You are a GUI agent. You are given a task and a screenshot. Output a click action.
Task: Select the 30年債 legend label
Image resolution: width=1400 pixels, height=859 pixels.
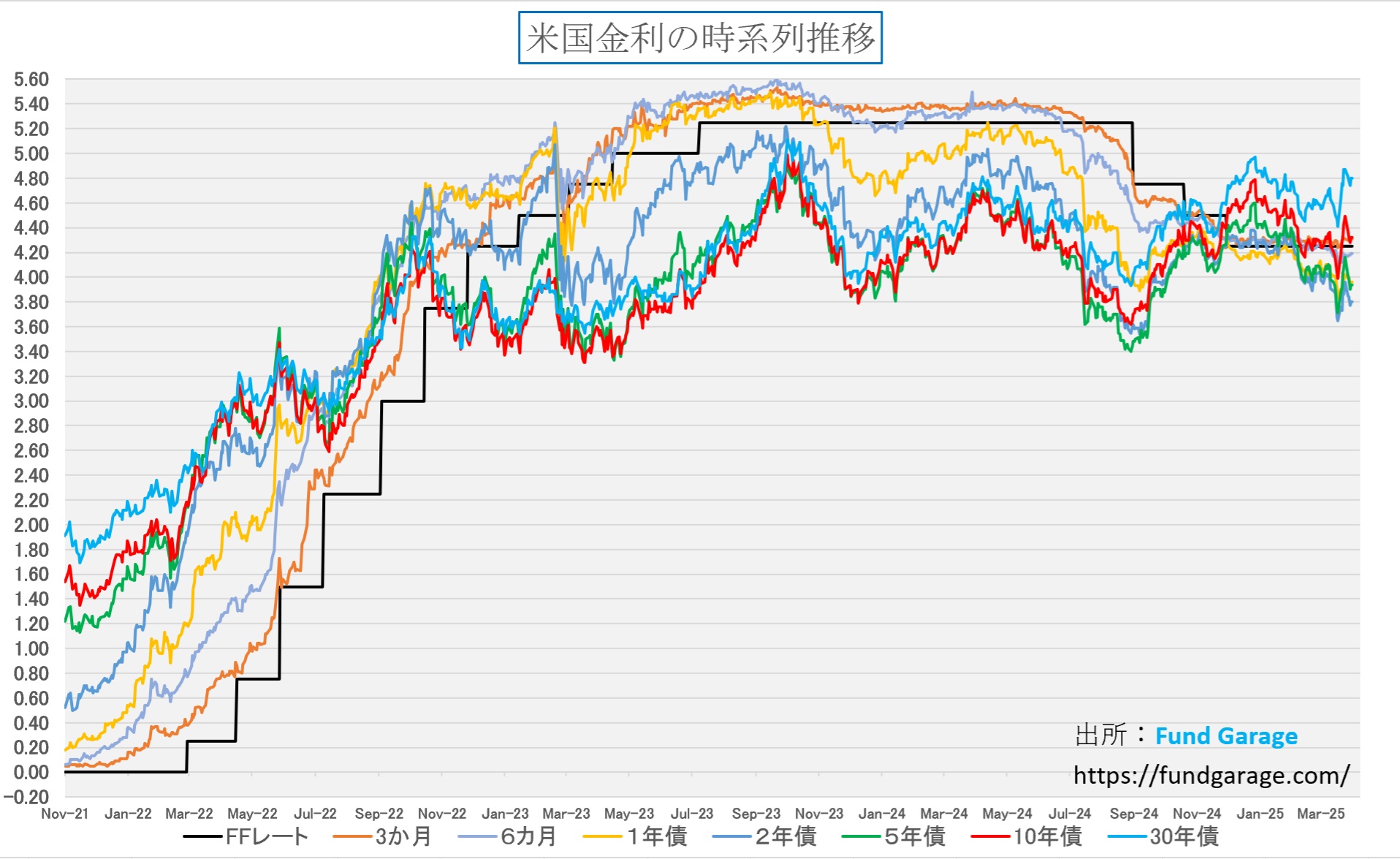point(1184,836)
